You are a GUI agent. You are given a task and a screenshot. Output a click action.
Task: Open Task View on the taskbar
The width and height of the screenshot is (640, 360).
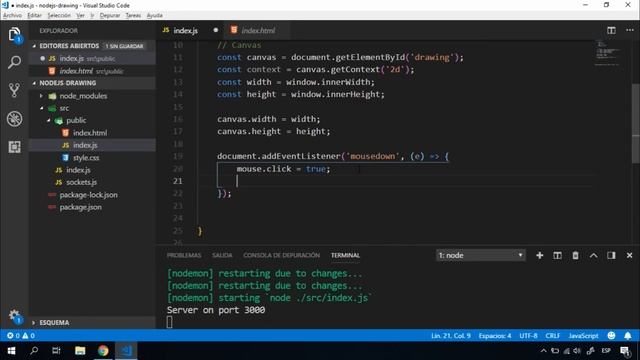[x=56, y=351]
